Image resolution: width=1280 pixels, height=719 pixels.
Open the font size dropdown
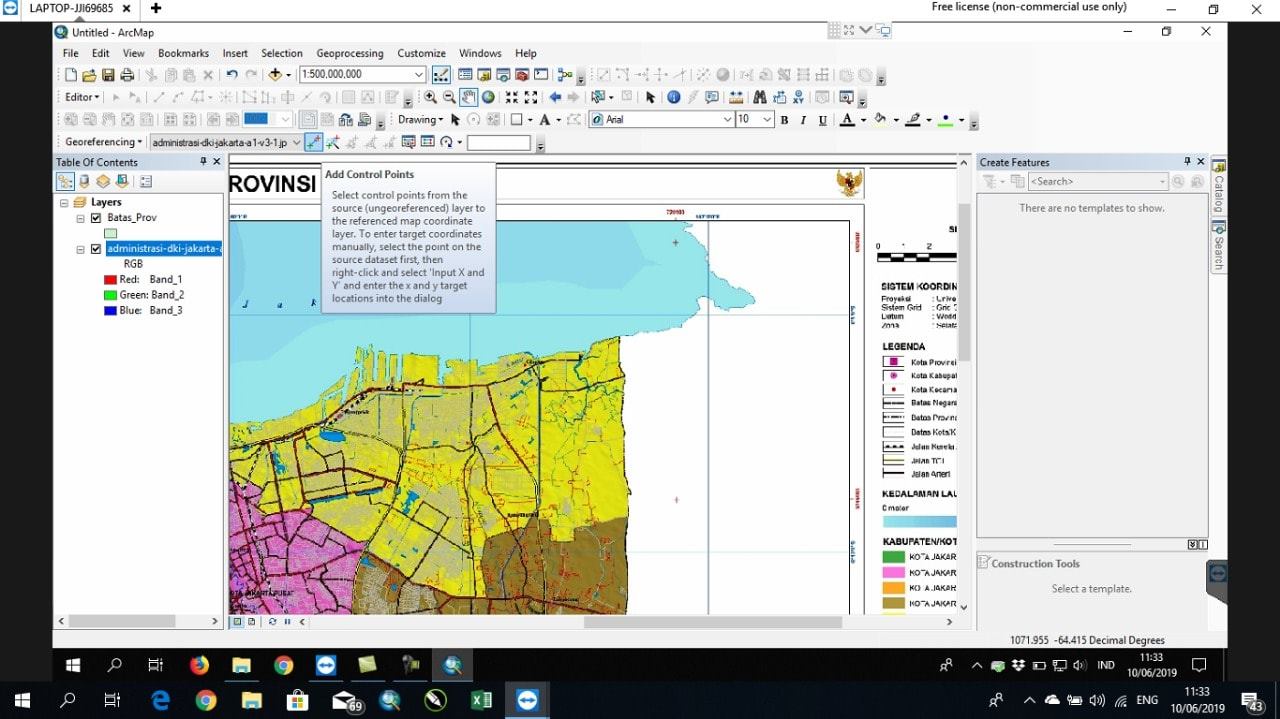coord(767,119)
